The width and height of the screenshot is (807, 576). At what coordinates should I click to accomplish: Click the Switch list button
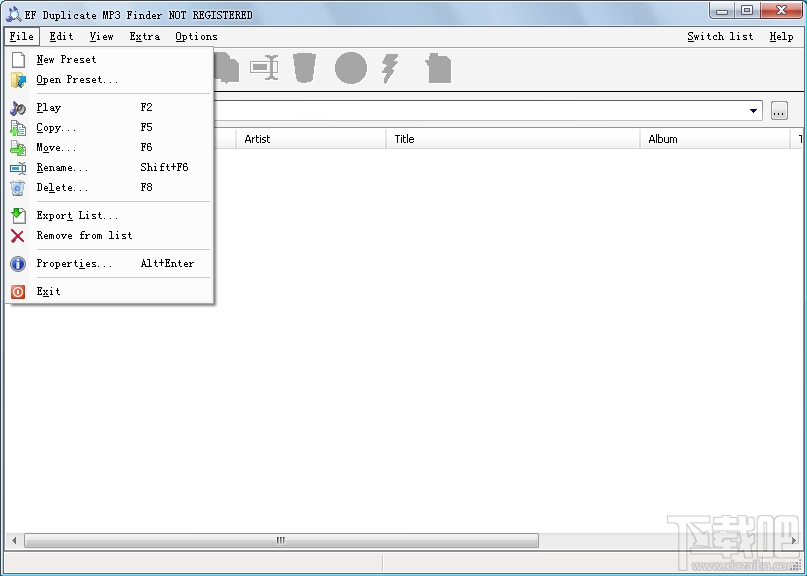pyautogui.click(x=720, y=36)
